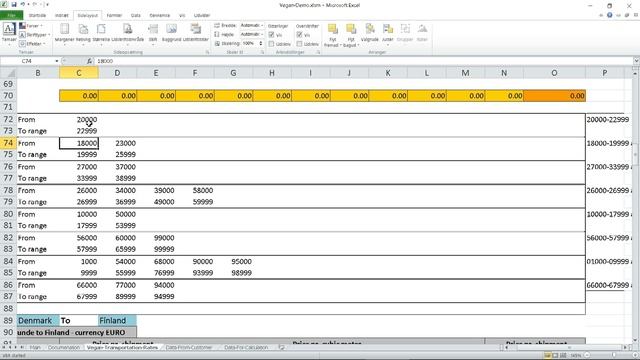Open the Fil tab
640x360 pixels.
(x=11, y=16)
